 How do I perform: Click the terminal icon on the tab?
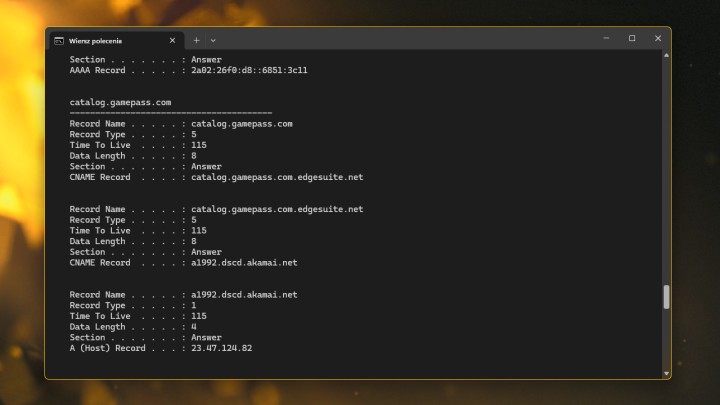[59, 41]
